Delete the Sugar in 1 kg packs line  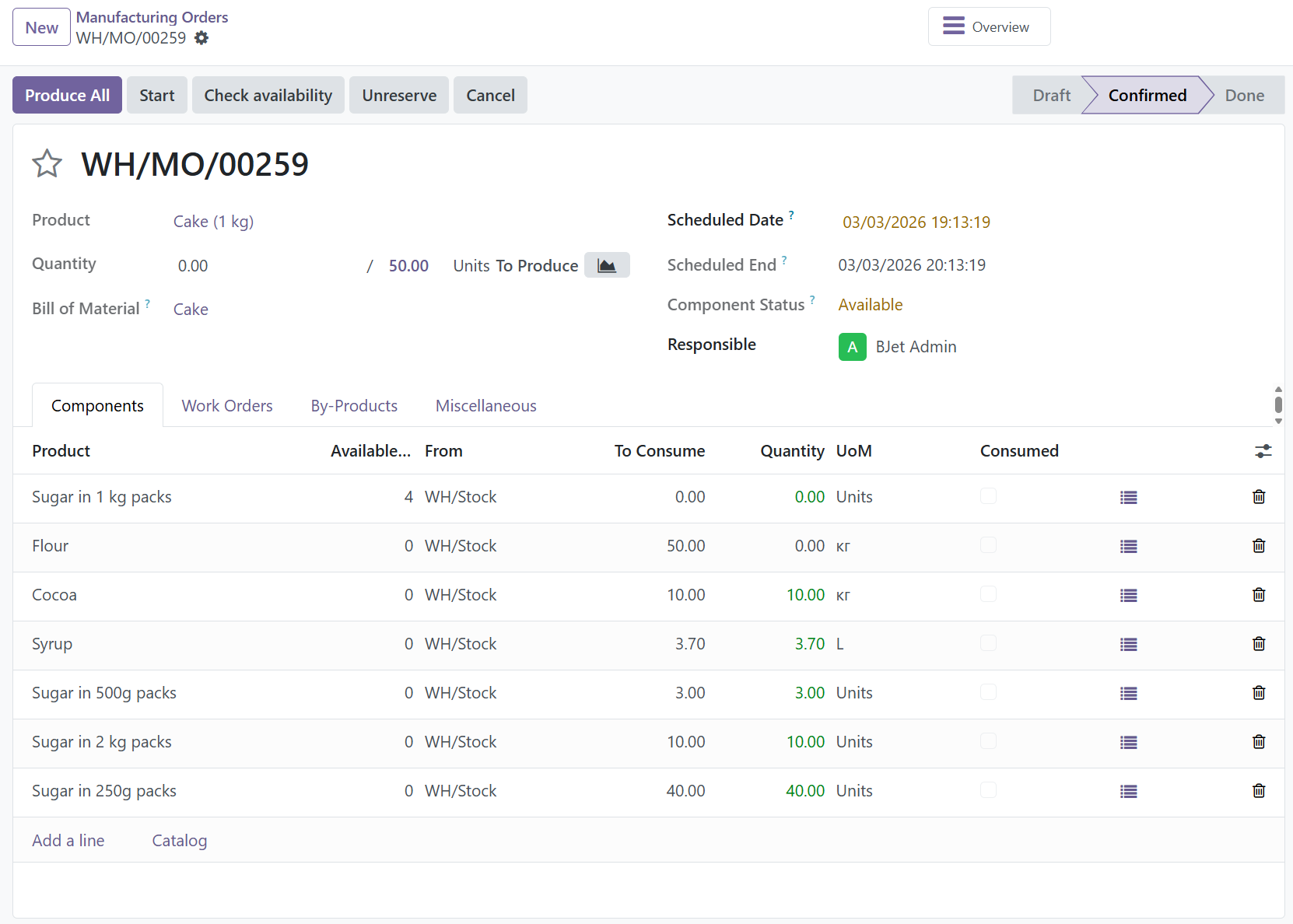(1258, 497)
